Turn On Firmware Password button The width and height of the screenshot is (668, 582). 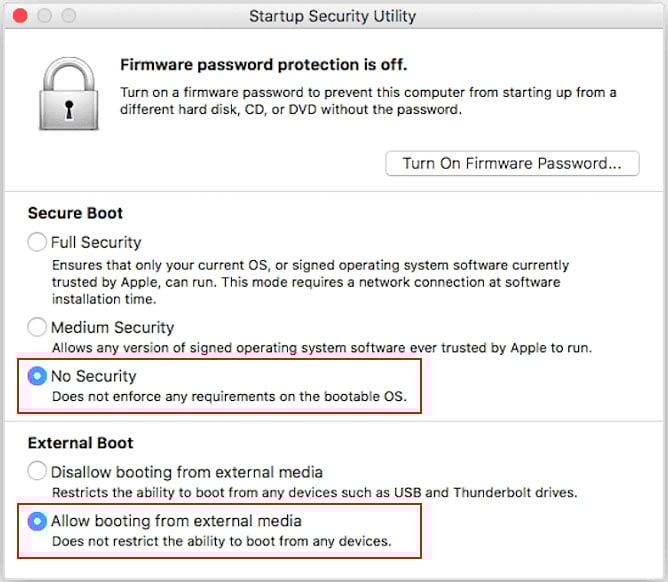512,163
